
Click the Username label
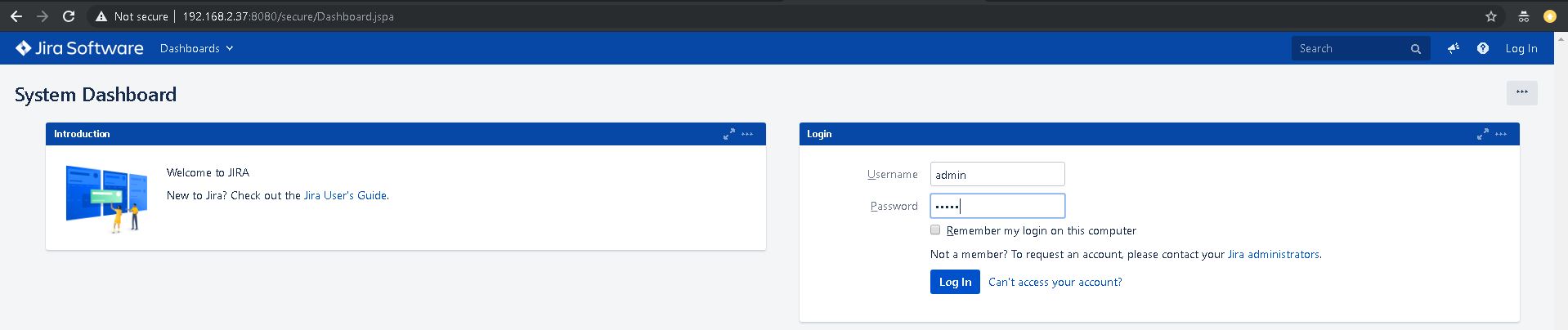click(893, 174)
